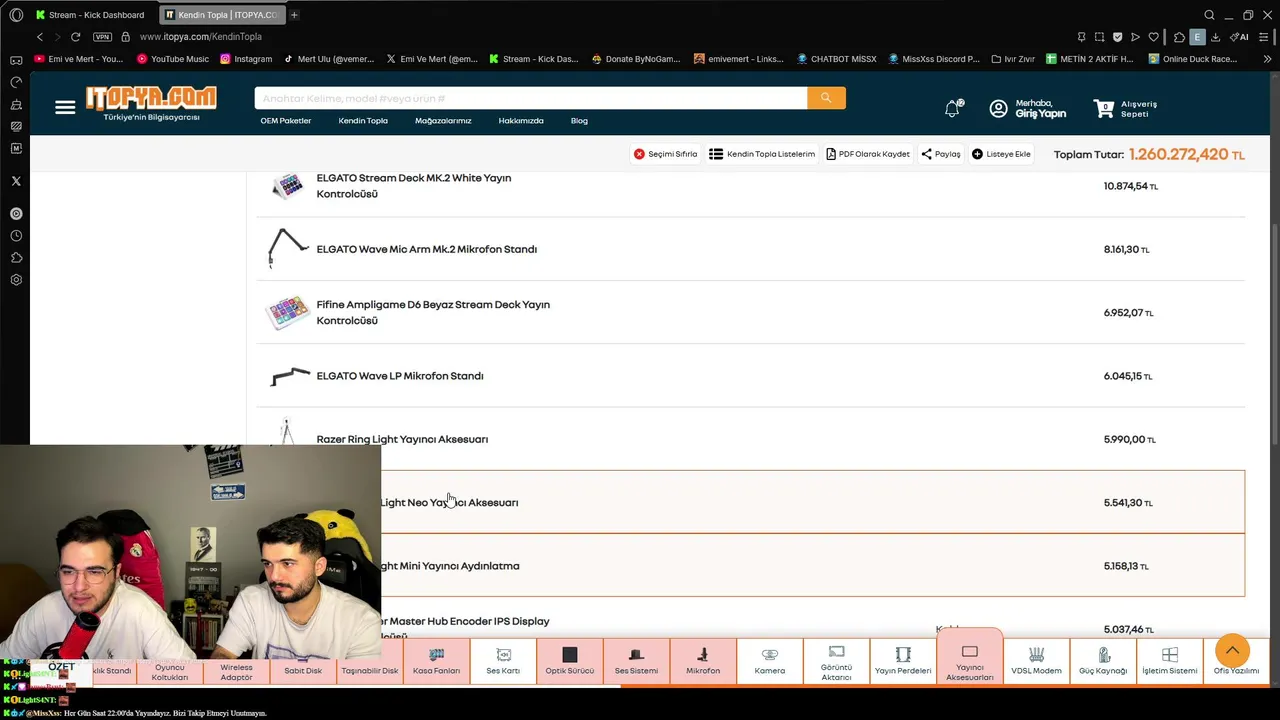The image size is (1280, 720).
Task: Click the Fifine Ampligame D6 thumbnail
Action: coord(288,312)
